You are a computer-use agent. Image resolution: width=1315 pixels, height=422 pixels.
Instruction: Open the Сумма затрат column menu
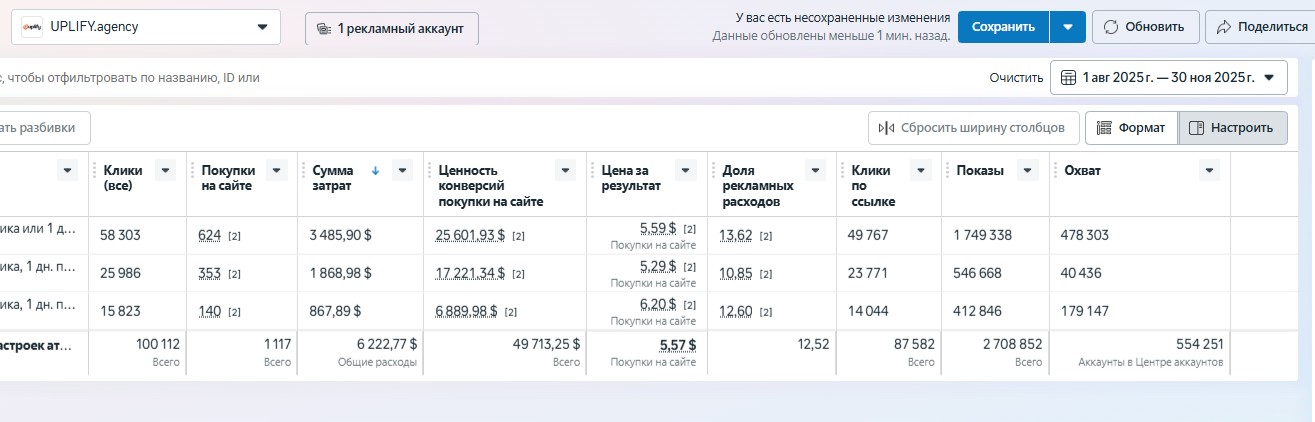(402, 170)
